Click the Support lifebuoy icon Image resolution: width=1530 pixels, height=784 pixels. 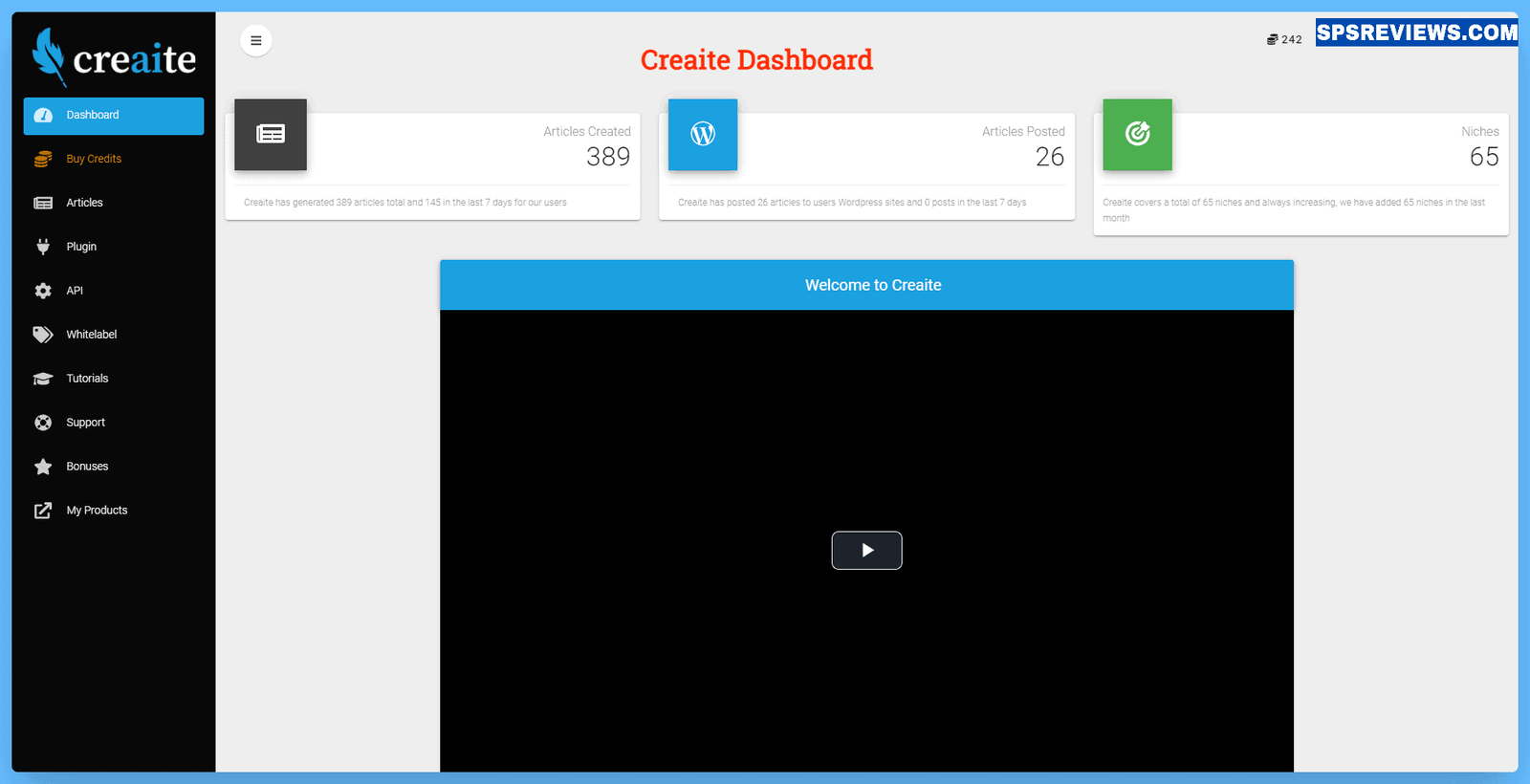43,423
